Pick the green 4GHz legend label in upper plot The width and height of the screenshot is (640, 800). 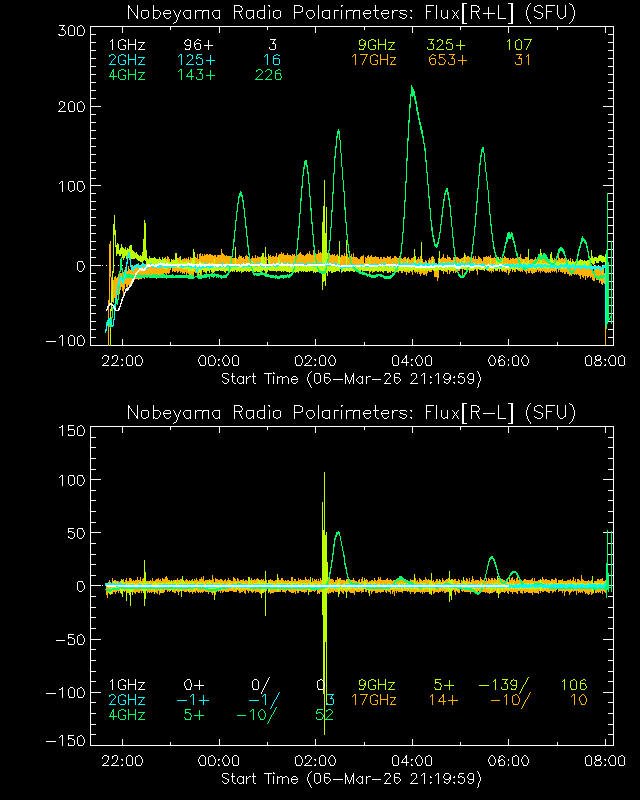(126, 75)
